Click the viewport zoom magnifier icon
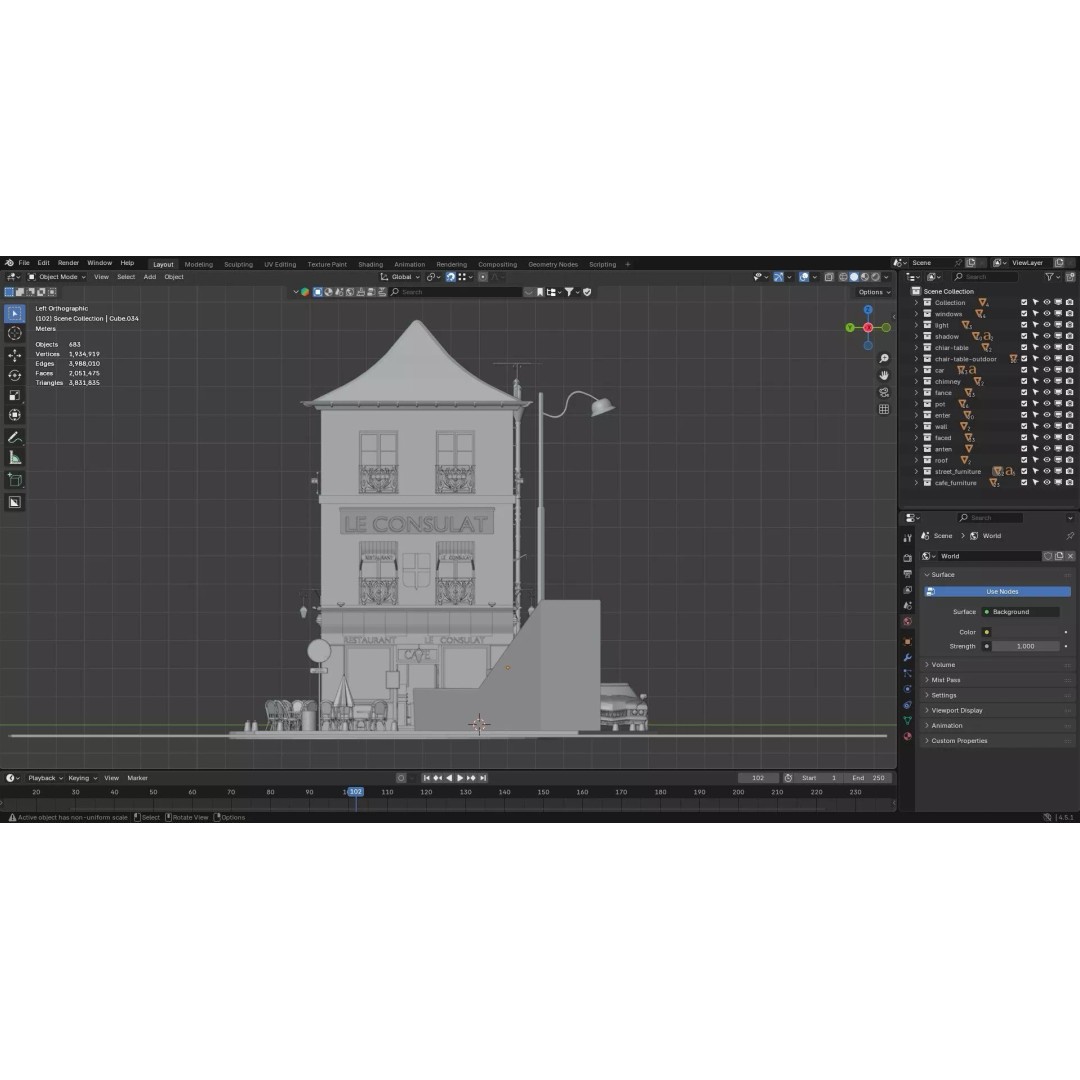 884,359
